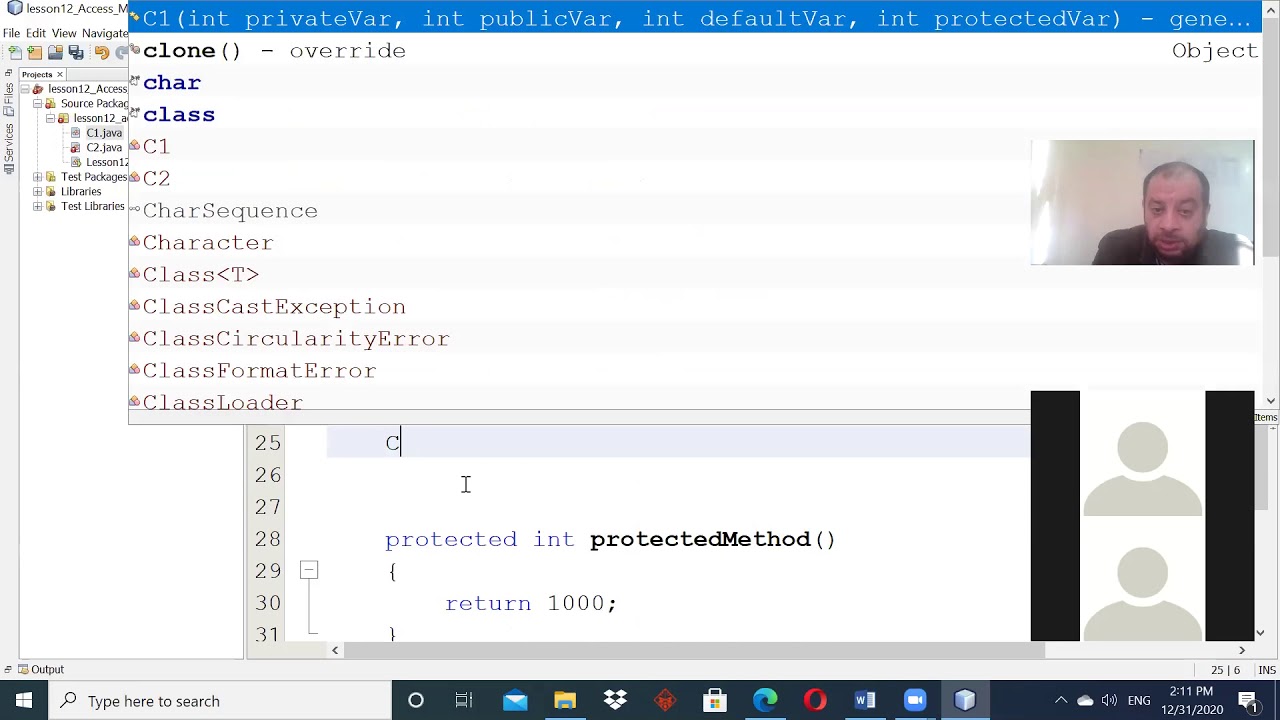Screen dimensions: 1280x720
Task: Collapse the Source Packages node
Action: pos(37,104)
